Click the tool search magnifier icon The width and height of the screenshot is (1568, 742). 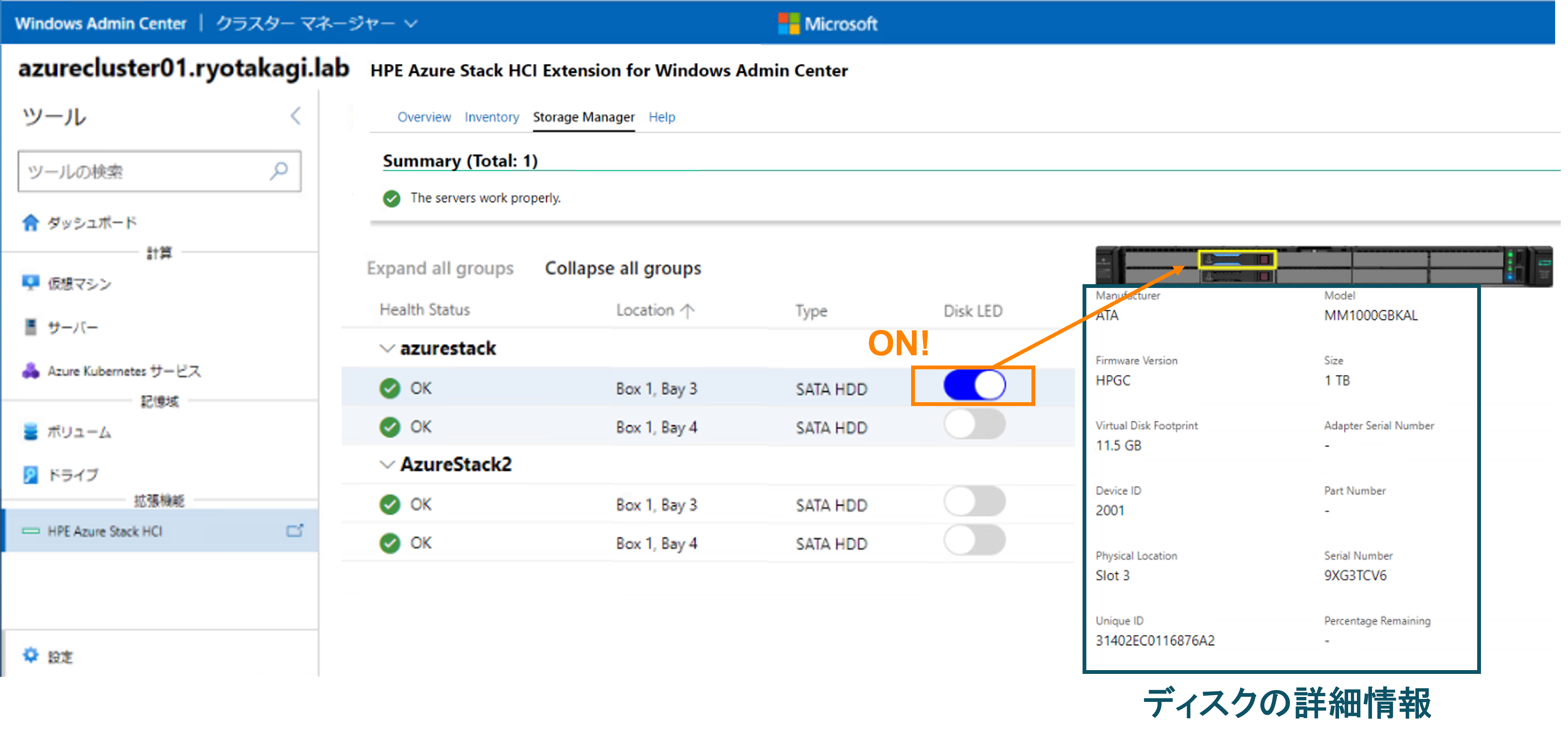(279, 171)
